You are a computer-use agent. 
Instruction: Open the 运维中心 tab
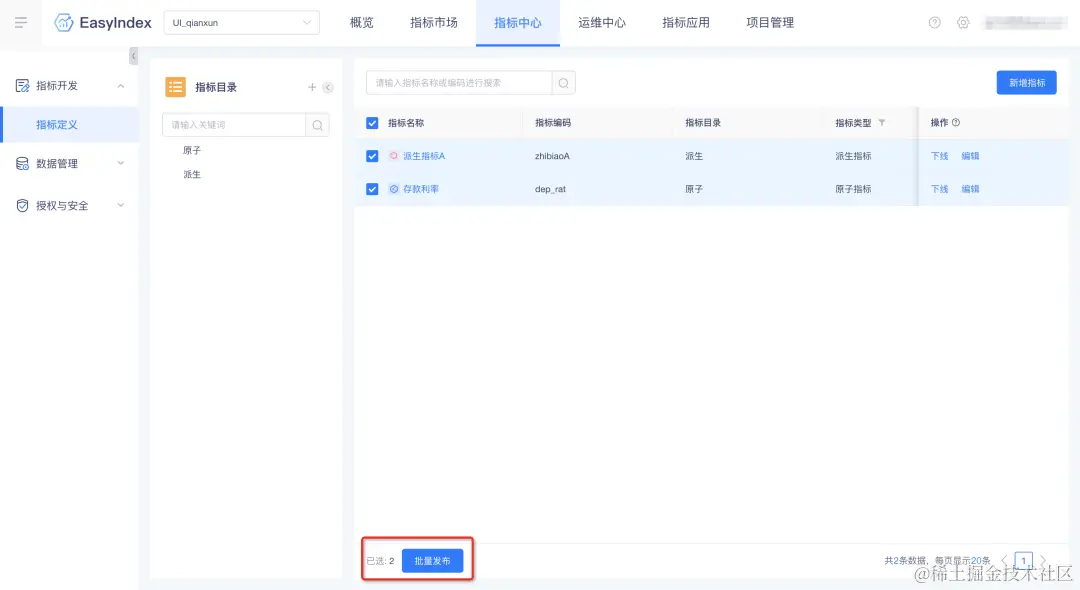pyautogui.click(x=602, y=23)
